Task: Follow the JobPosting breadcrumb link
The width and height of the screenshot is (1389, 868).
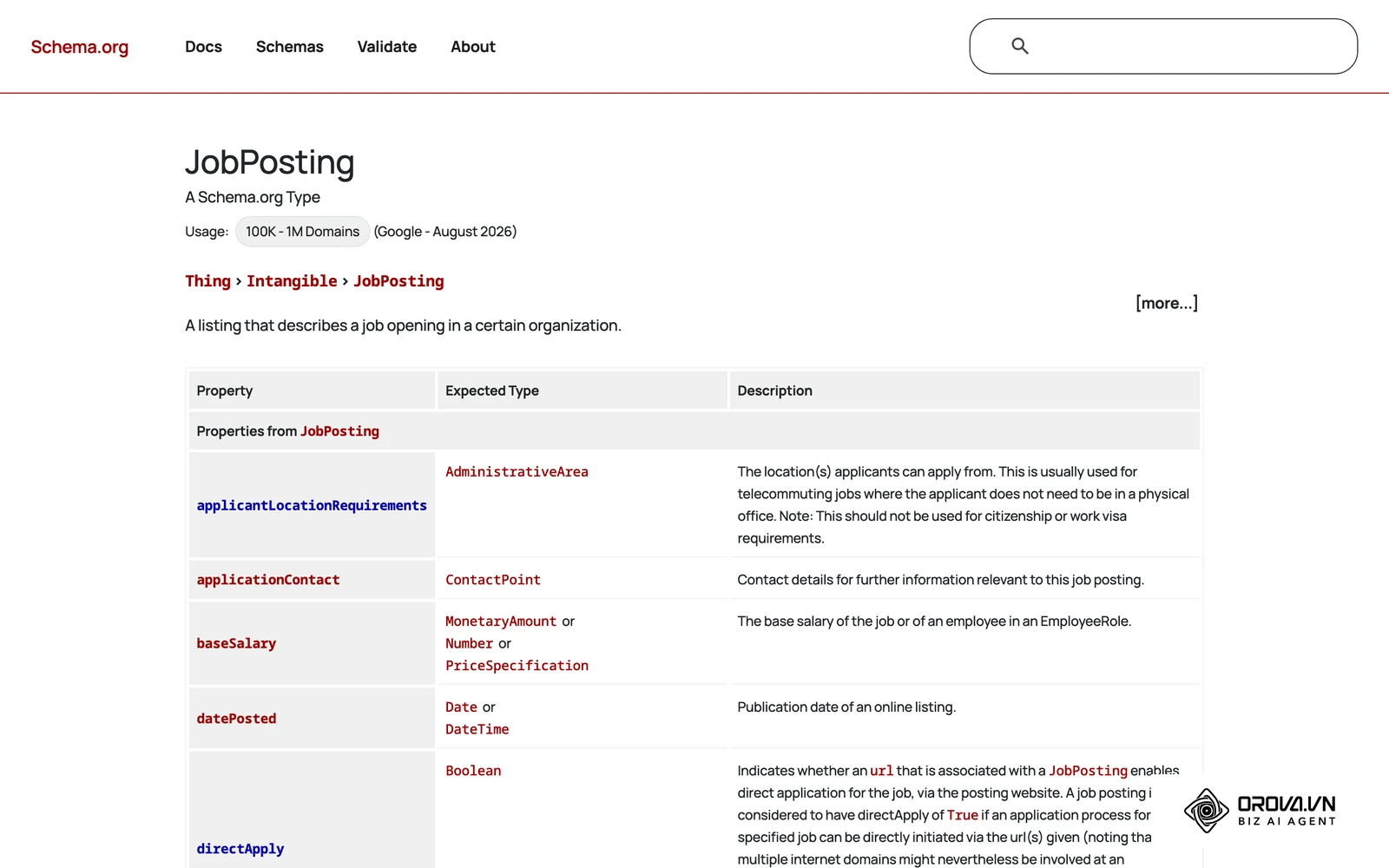Action: click(398, 281)
